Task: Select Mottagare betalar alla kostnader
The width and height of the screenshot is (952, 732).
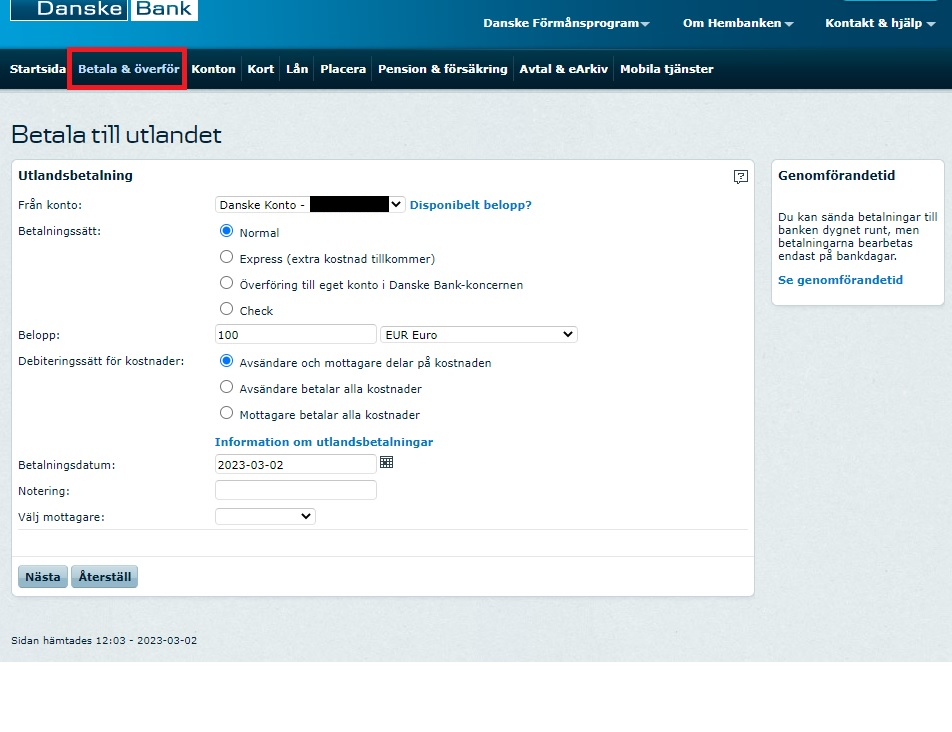Action: (x=226, y=414)
